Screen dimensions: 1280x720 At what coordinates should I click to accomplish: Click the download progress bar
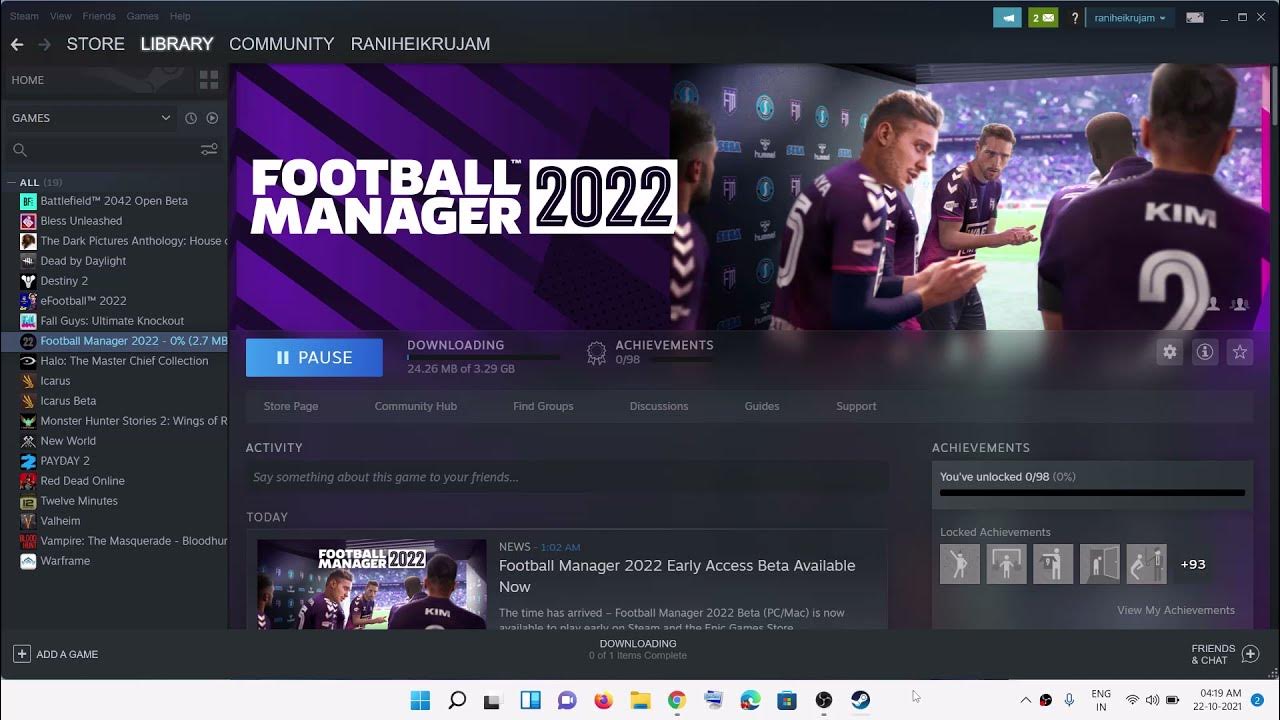483,357
